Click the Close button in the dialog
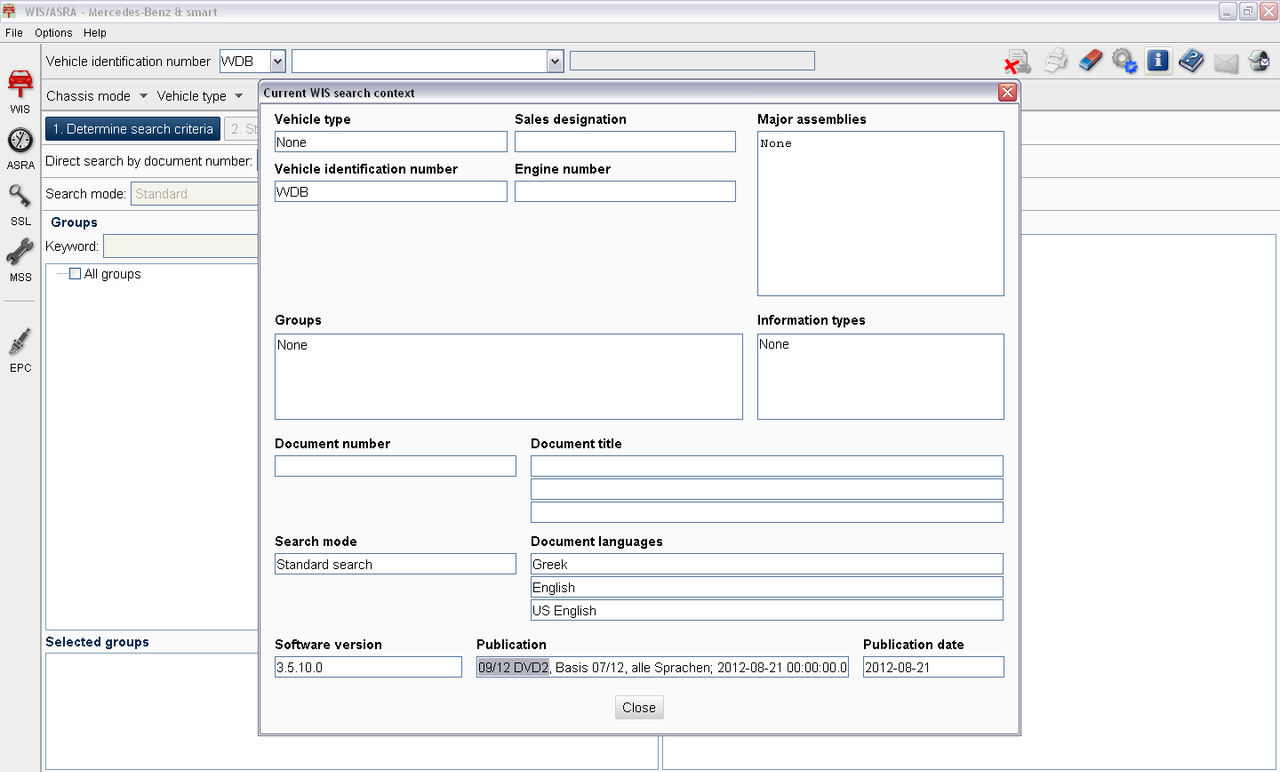Viewport: 1280px width, 772px height. click(639, 707)
